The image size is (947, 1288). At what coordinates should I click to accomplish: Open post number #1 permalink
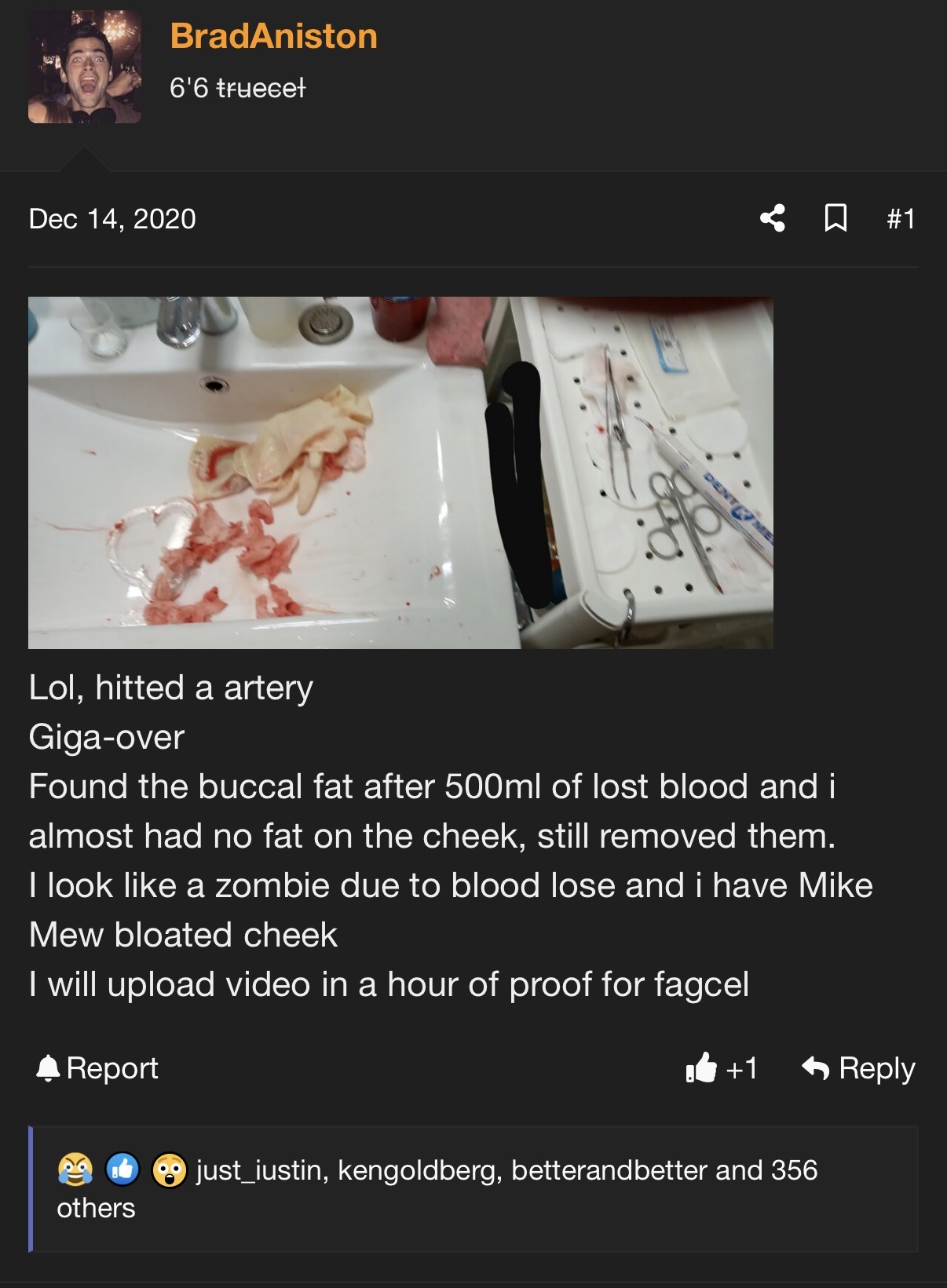(x=901, y=218)
